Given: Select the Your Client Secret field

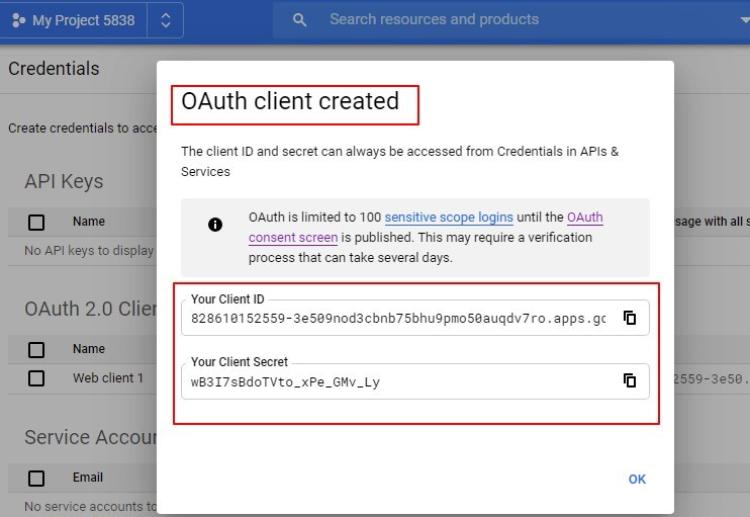Looking at the screenshot, I should (x=415, y=381).
